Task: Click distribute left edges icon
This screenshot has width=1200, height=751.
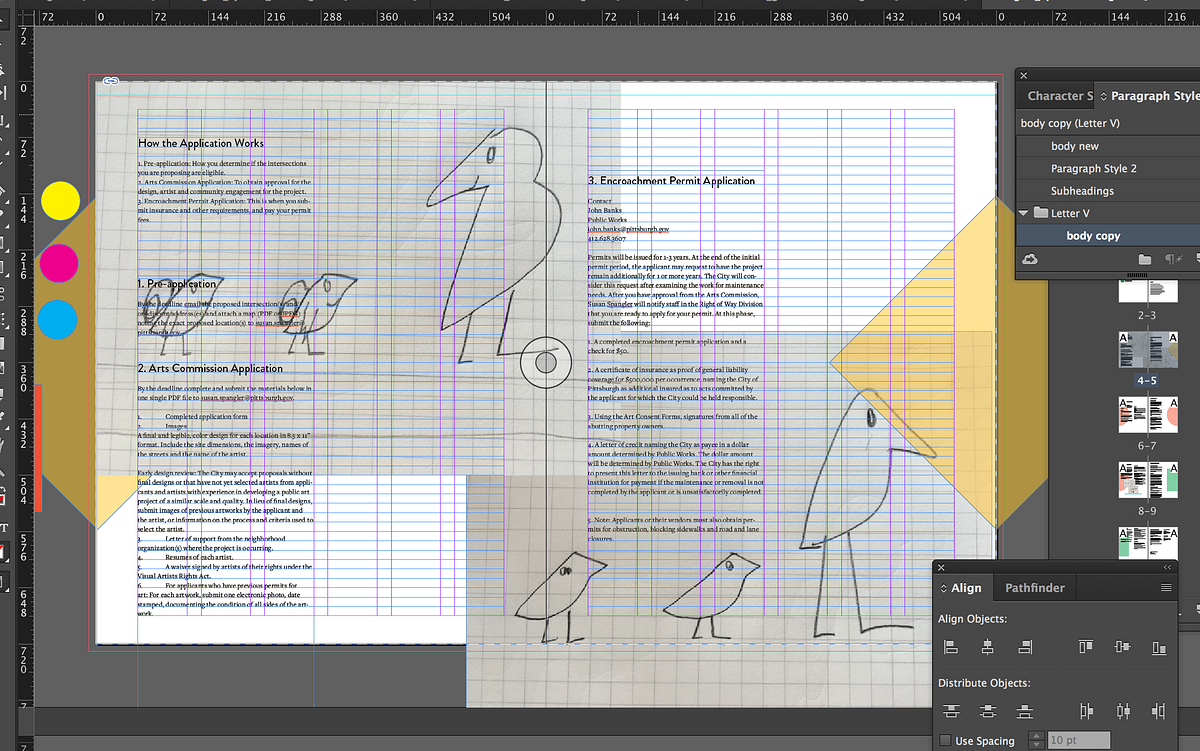Action: (x=1086, y=711)
